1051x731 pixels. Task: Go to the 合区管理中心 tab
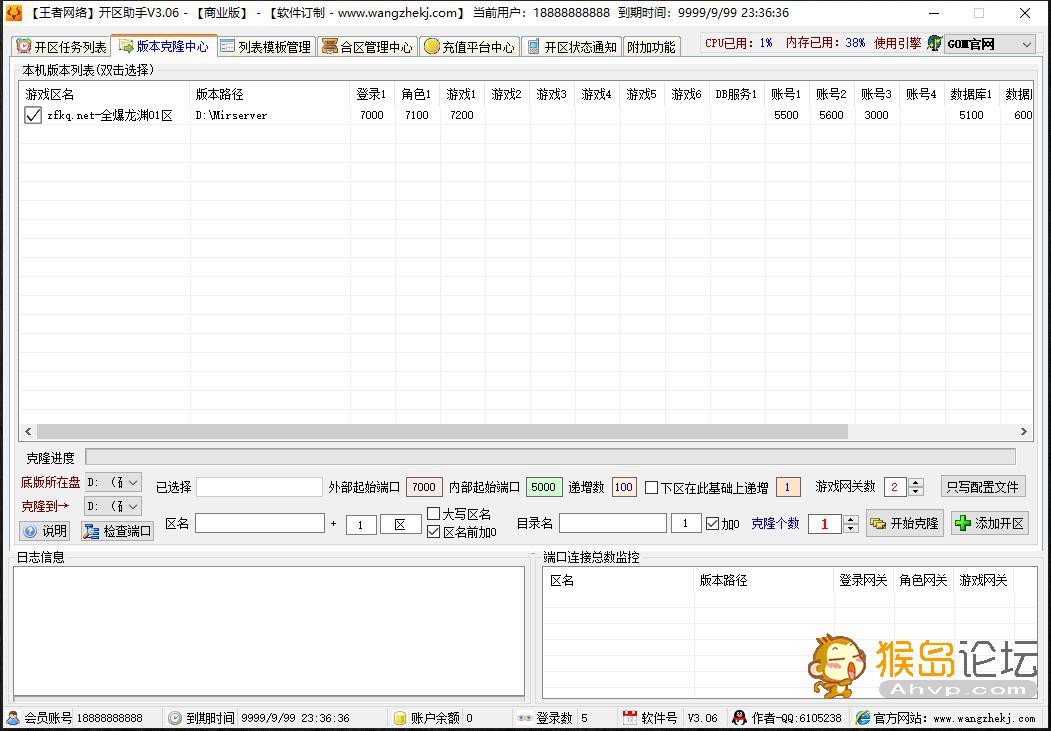pyautogui.click(x=367, y=46)
